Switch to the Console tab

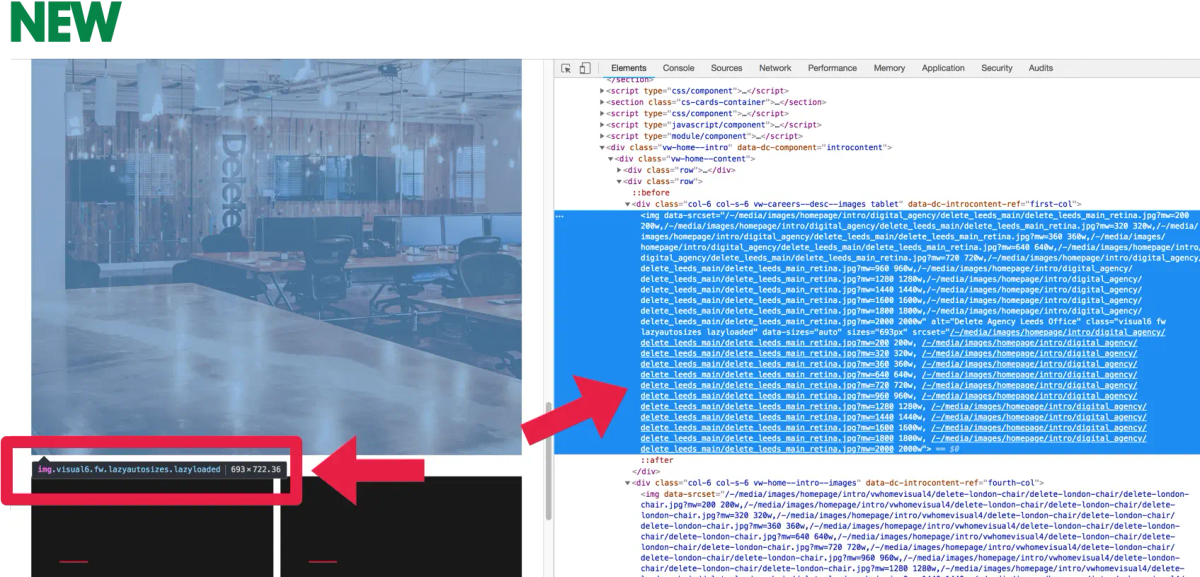679,68
